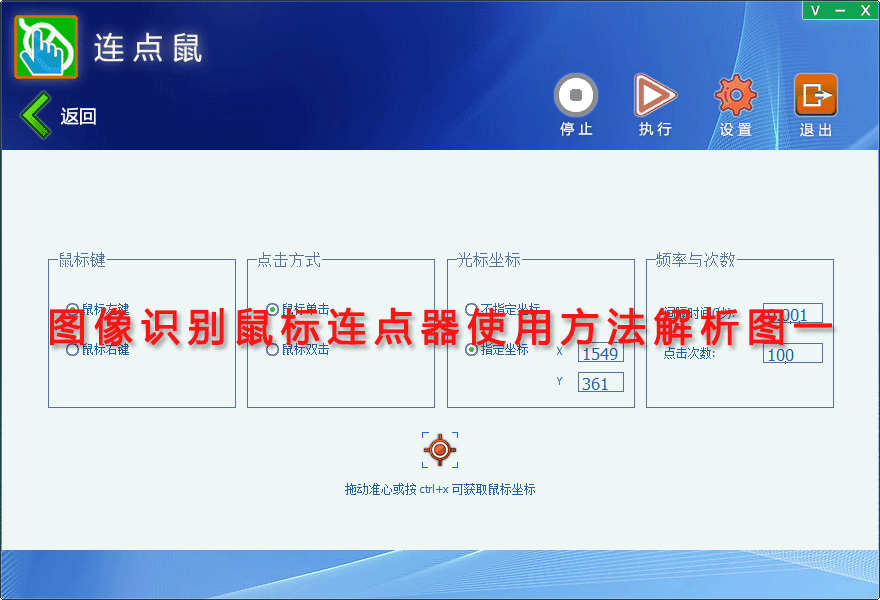Select left mouse button (鼠标左键) radio
The image size is (880, 600).
click(x=72, y=309)
